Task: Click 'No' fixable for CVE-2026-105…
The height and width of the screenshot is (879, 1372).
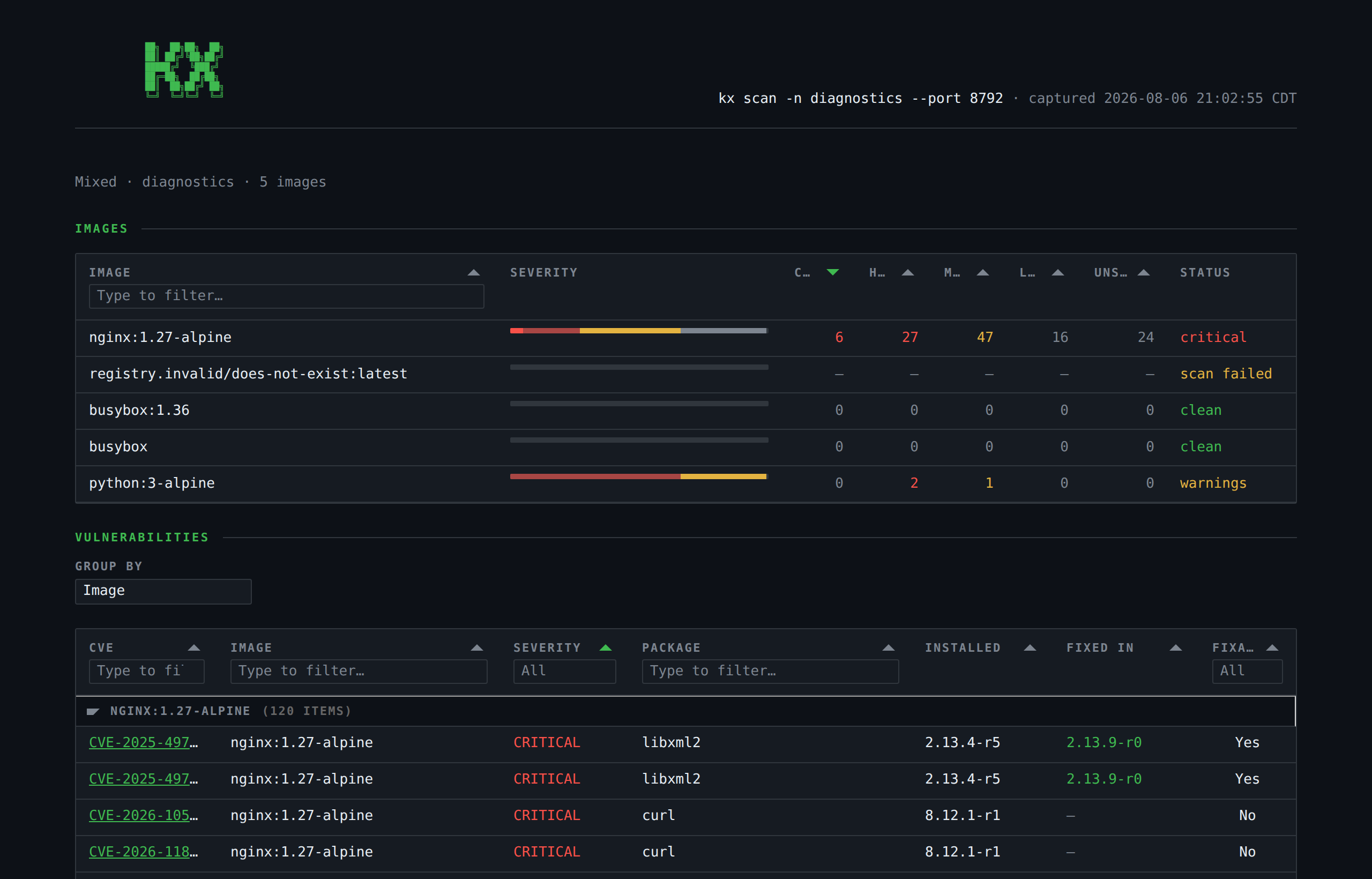Action: coord(1247,816)
